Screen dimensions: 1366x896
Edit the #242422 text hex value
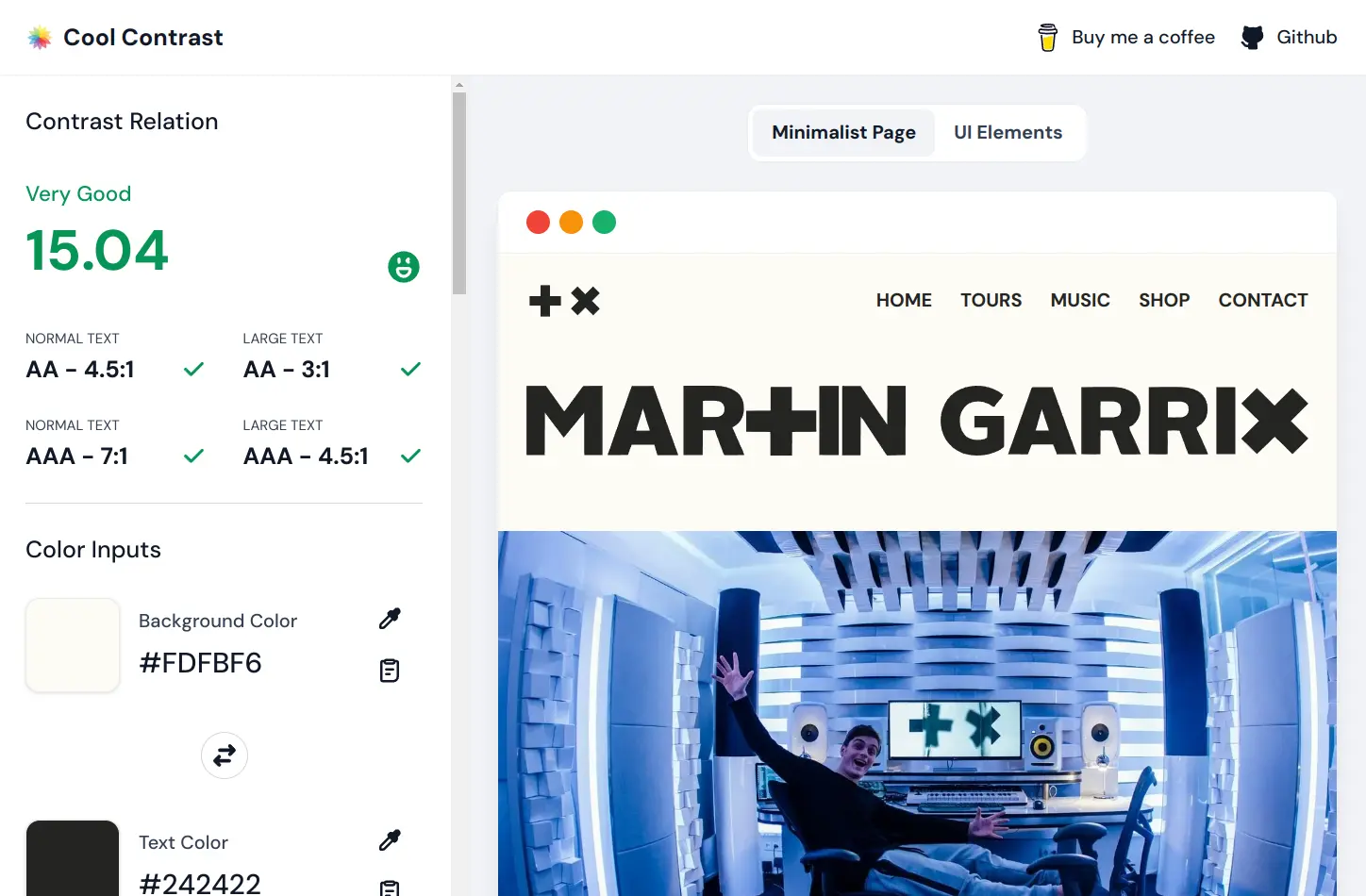pos(200,884)
